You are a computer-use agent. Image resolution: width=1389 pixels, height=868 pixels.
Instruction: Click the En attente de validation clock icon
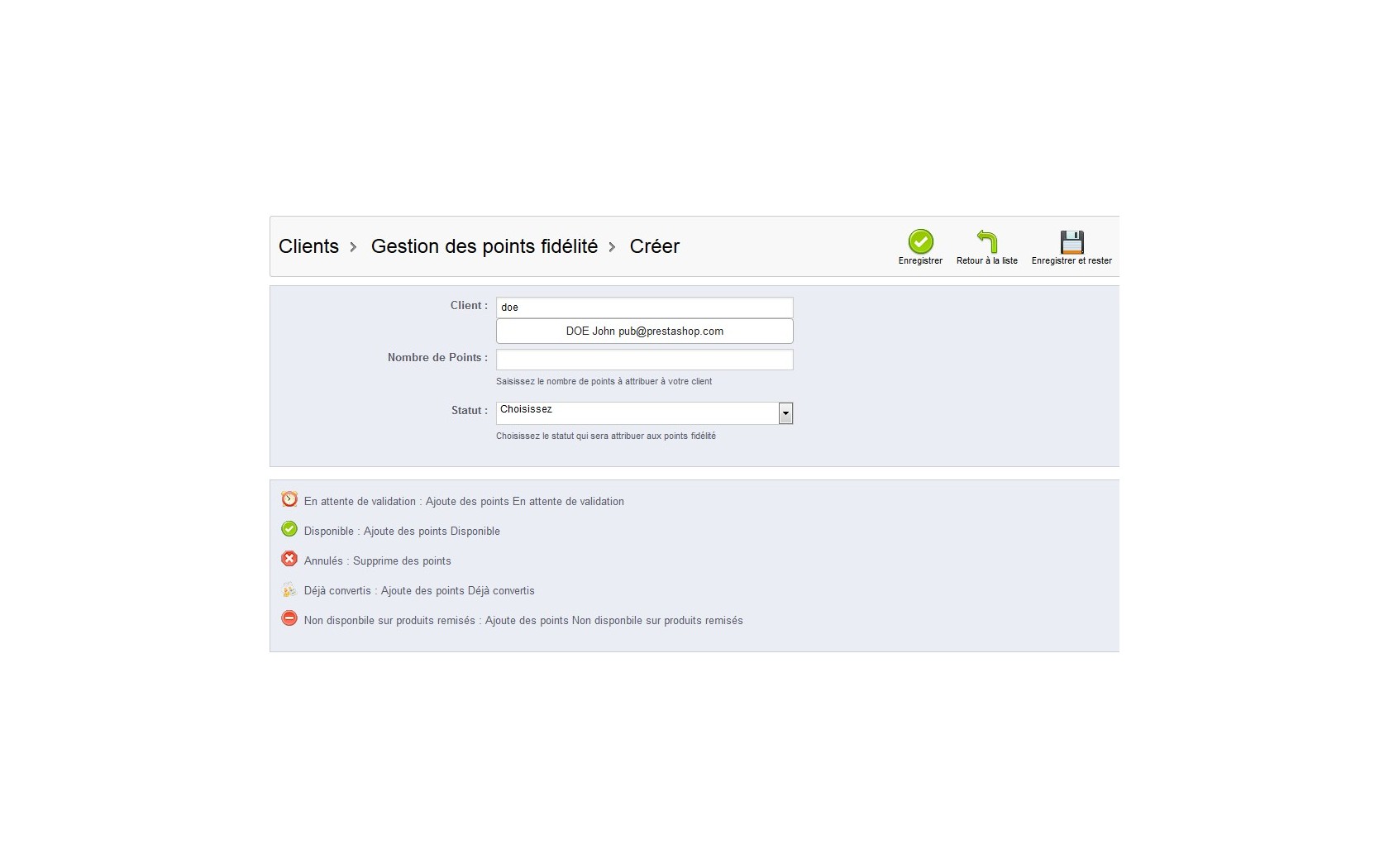(289, 499)
